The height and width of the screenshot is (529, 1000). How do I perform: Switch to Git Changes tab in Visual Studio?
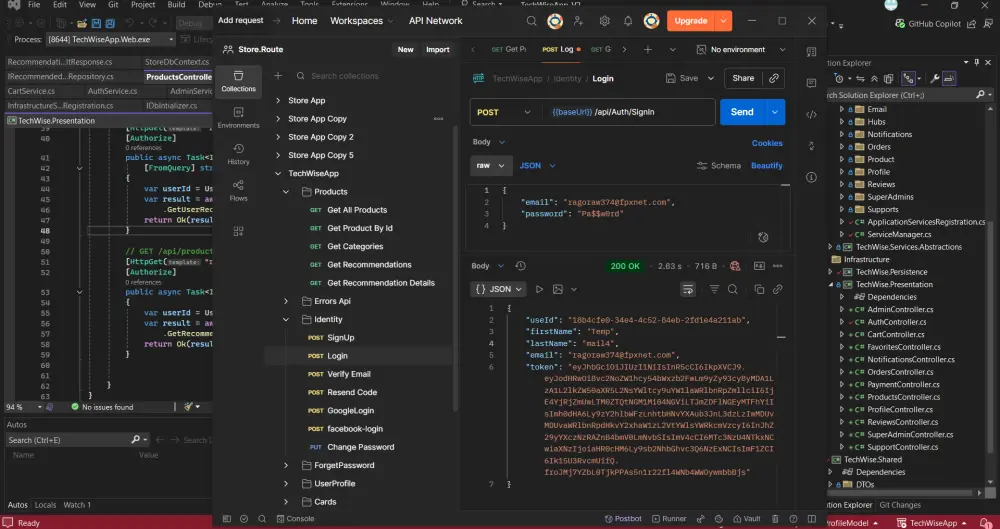(x=900, y=505)
